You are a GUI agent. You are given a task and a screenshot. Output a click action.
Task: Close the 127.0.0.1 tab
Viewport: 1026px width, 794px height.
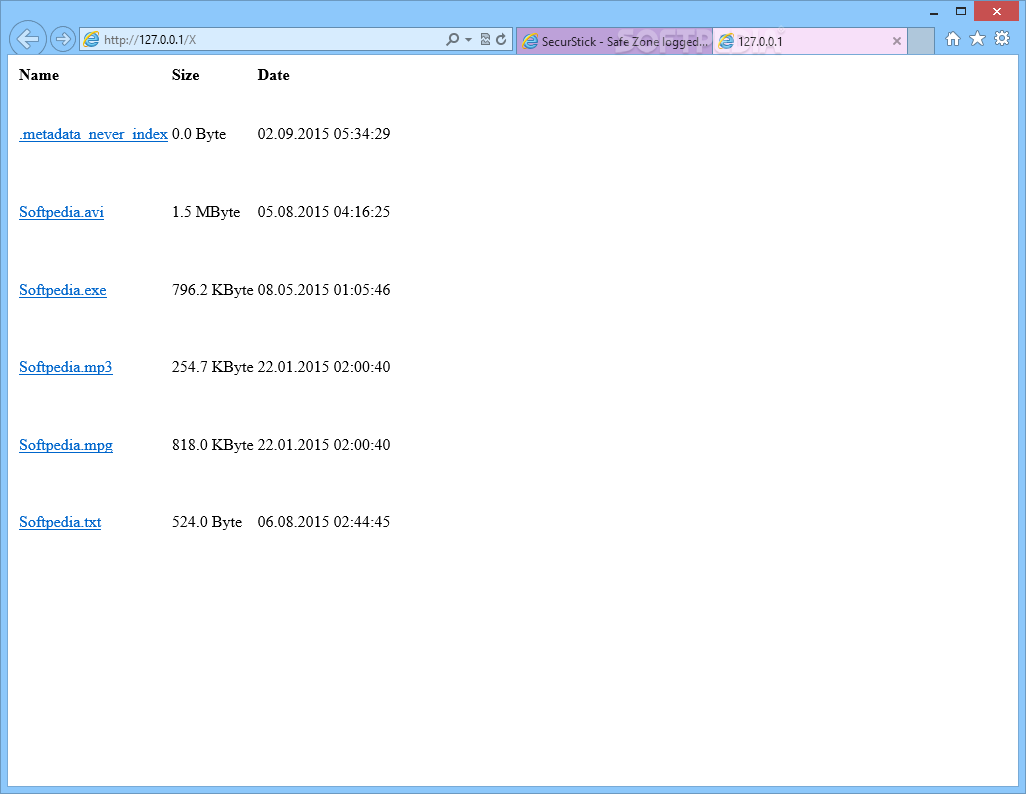(x=896, y=41)
